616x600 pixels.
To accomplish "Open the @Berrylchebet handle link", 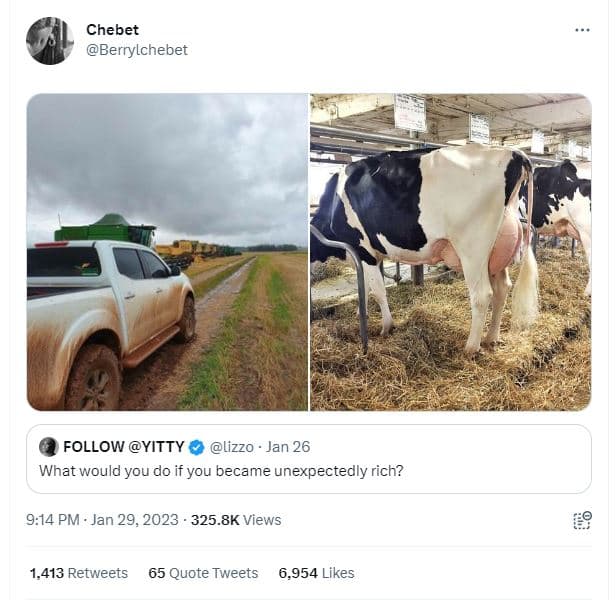I will 137,50.
